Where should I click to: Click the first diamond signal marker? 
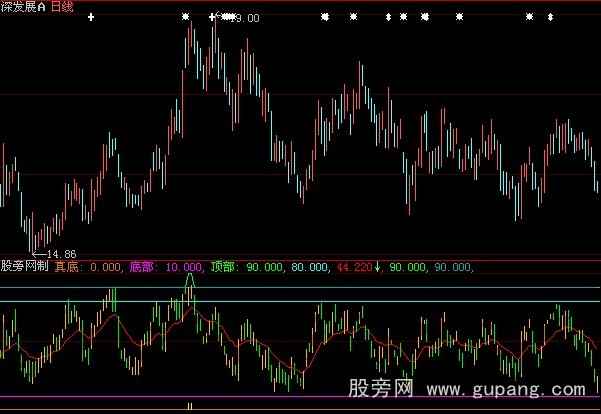(388, 17)
